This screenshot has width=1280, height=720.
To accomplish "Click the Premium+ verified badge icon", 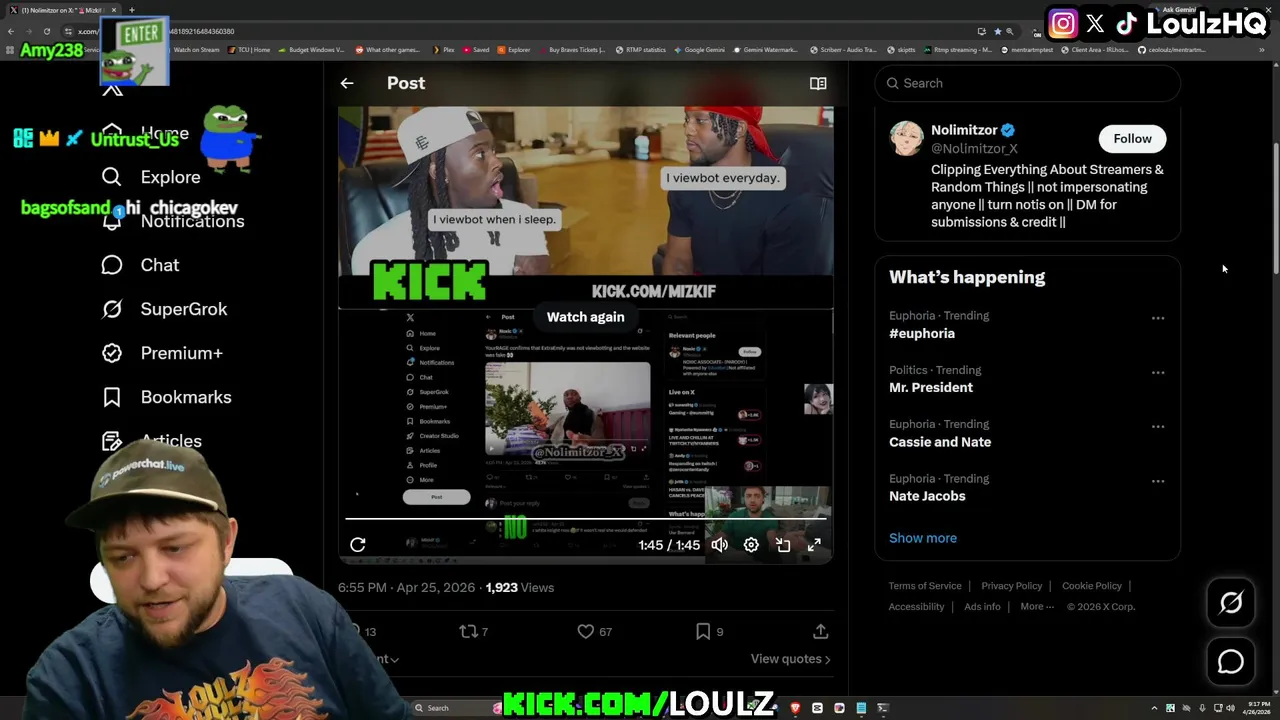I will click(112, 353).
